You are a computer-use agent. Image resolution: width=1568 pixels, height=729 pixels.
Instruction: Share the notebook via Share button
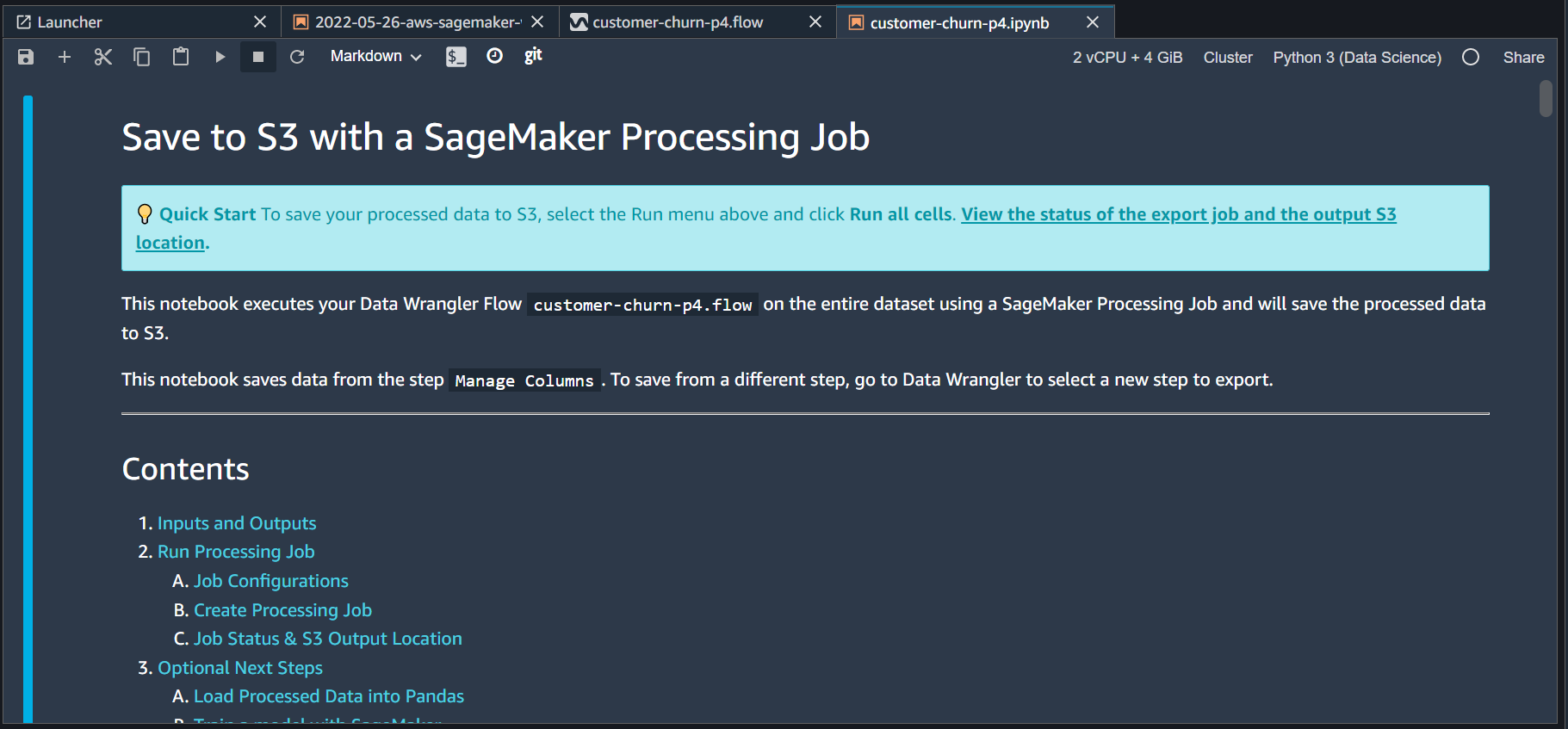1523,58
